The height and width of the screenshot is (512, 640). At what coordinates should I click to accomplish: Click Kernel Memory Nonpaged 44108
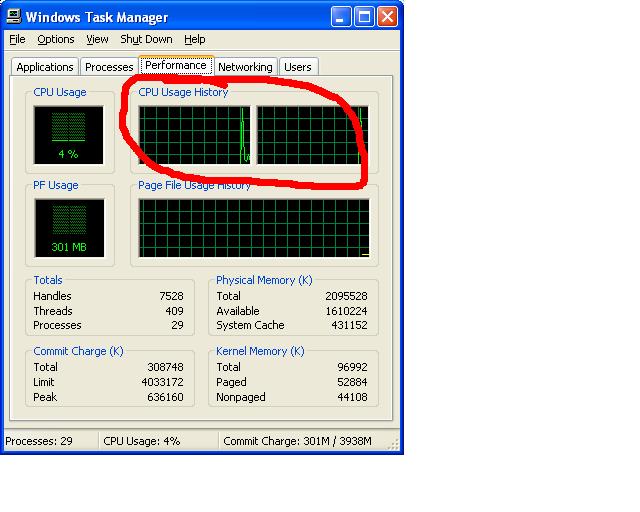pos(352,397)
